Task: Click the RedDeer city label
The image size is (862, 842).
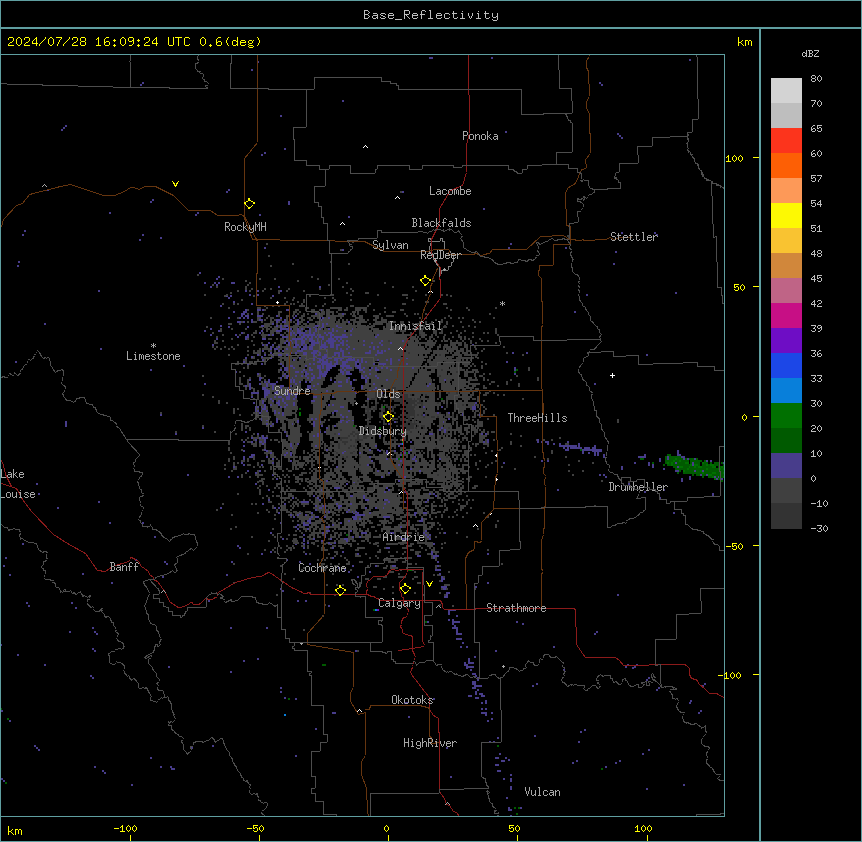Action: [x=440, y=255]
